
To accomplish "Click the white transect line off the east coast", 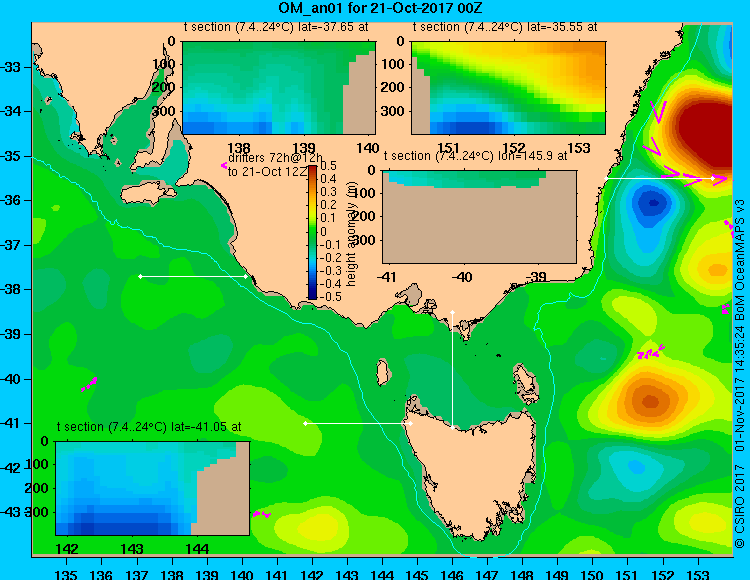I will (659, 178).
